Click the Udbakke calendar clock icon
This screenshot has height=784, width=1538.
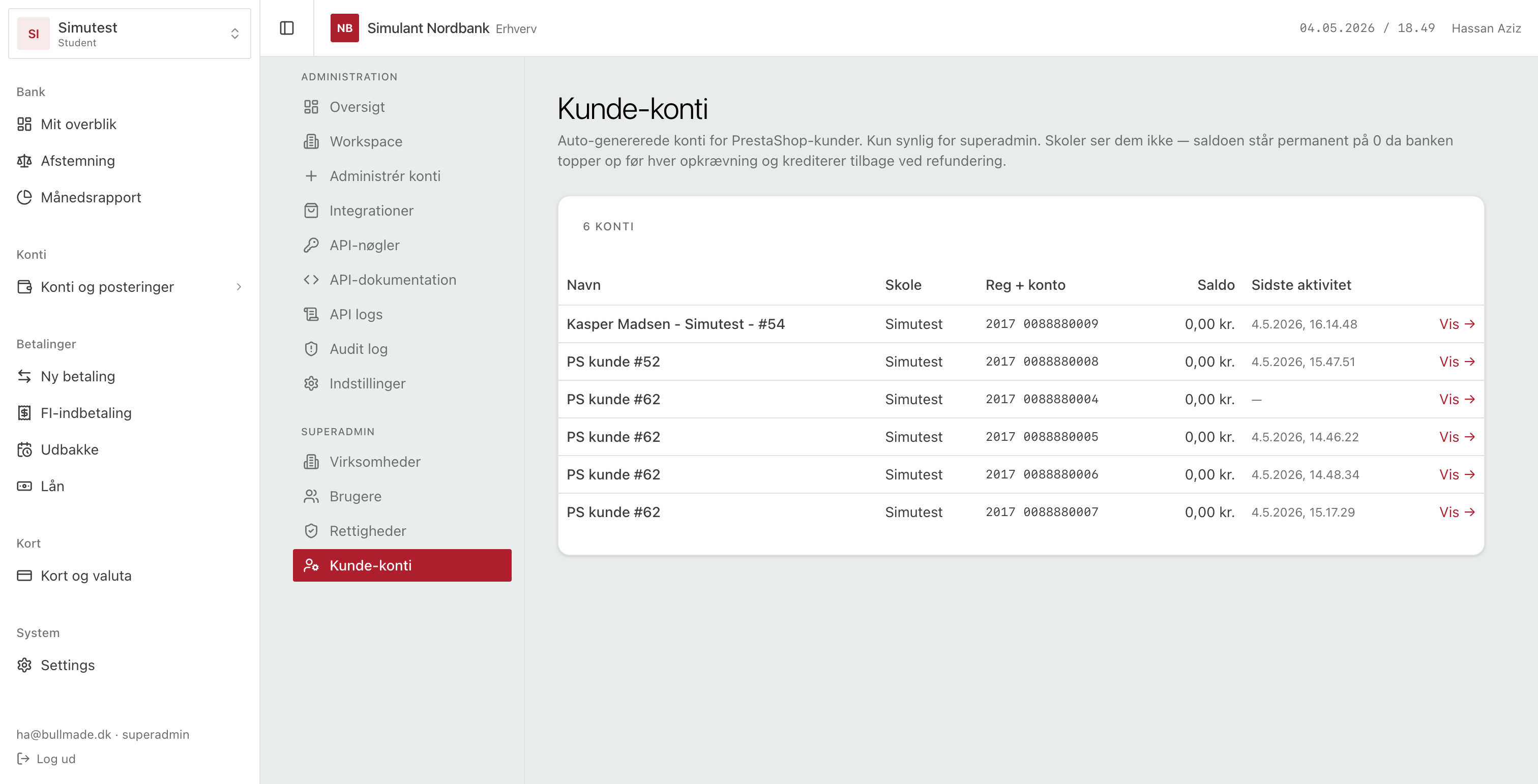click(x=24, y=449)
